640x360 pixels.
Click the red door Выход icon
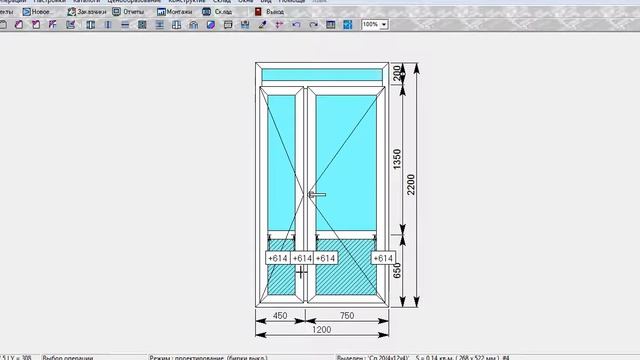tap(258, 12)
